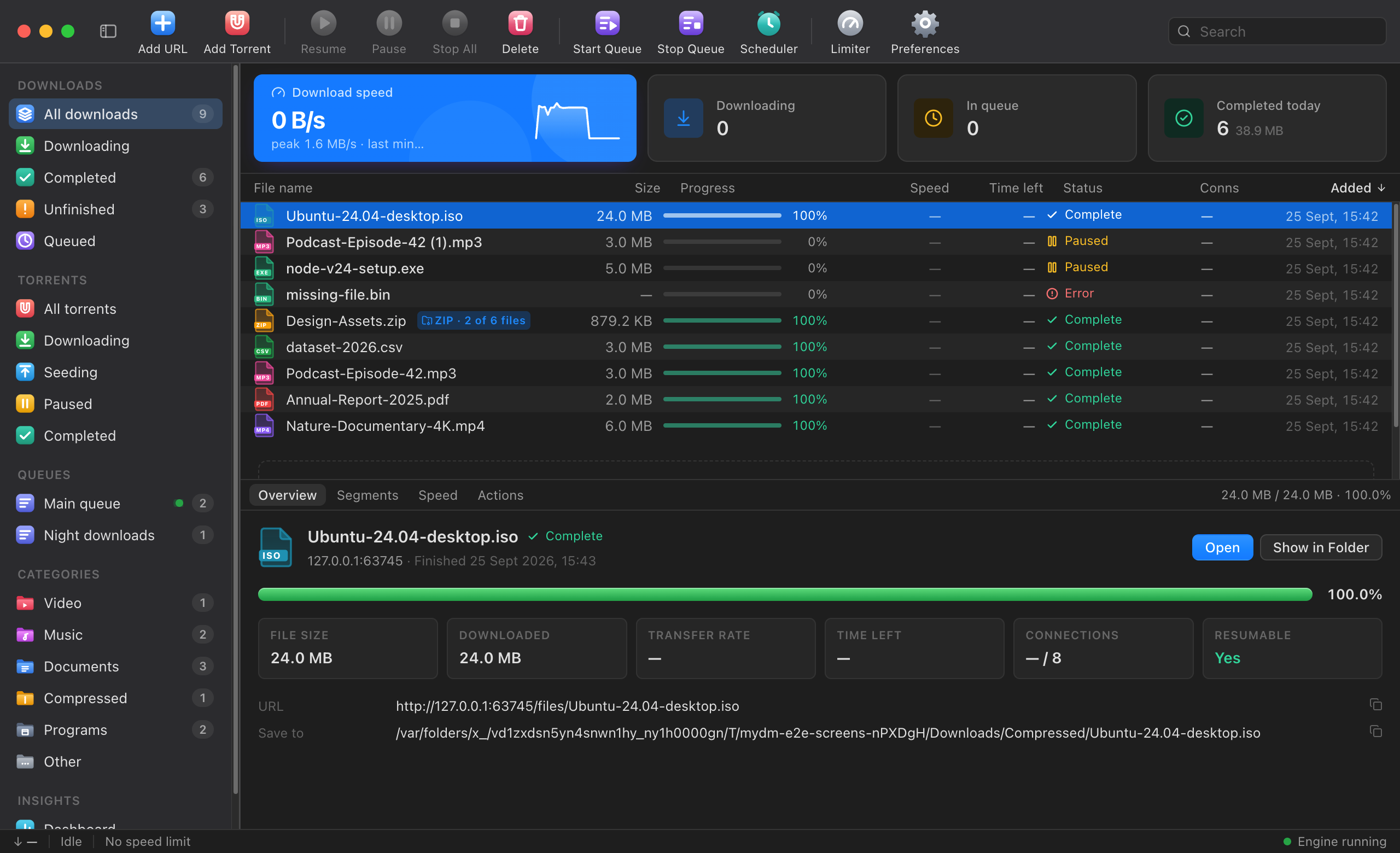Toggle the sidebar visibility icon
This screenshot has width=1400, height=853.
click(x=108, y=31)
